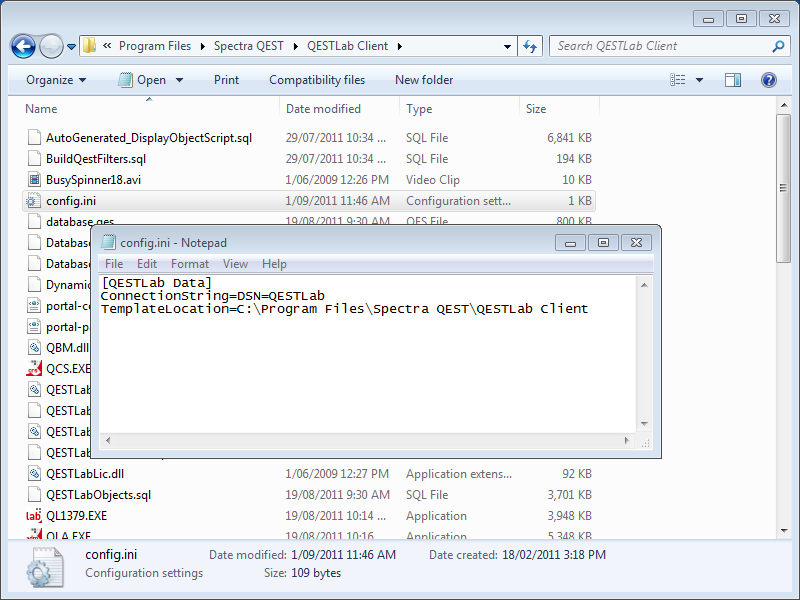
Task: Click the Print toolbar button
Action: 226,80
